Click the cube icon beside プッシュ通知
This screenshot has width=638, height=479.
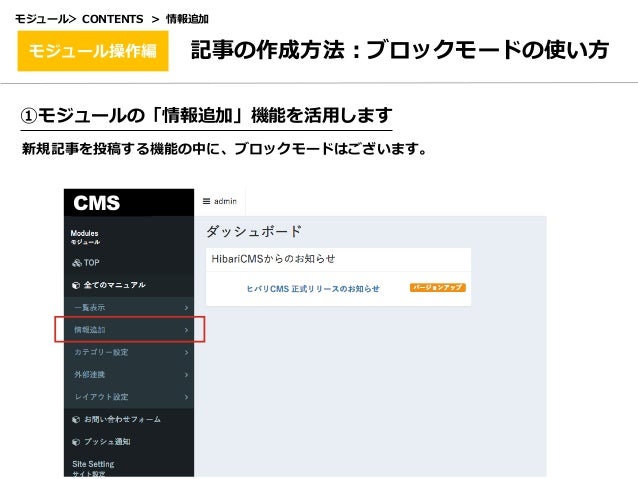click(75, 442)
